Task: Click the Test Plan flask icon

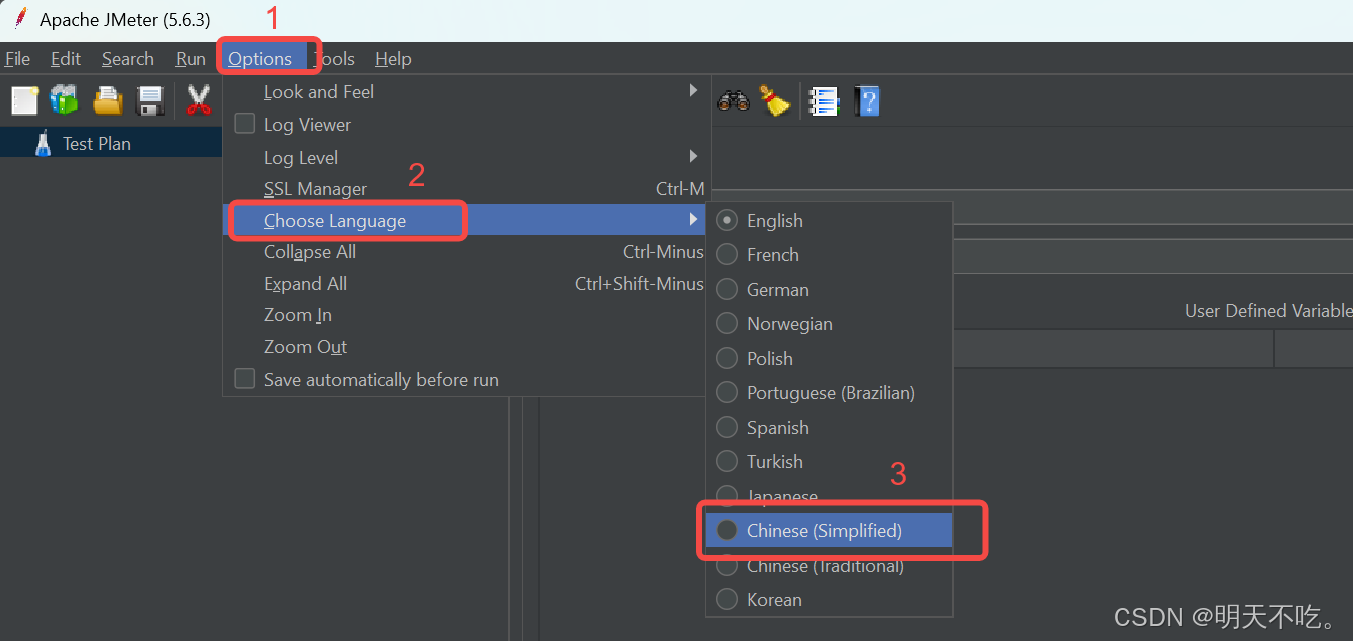Action: 42,143
